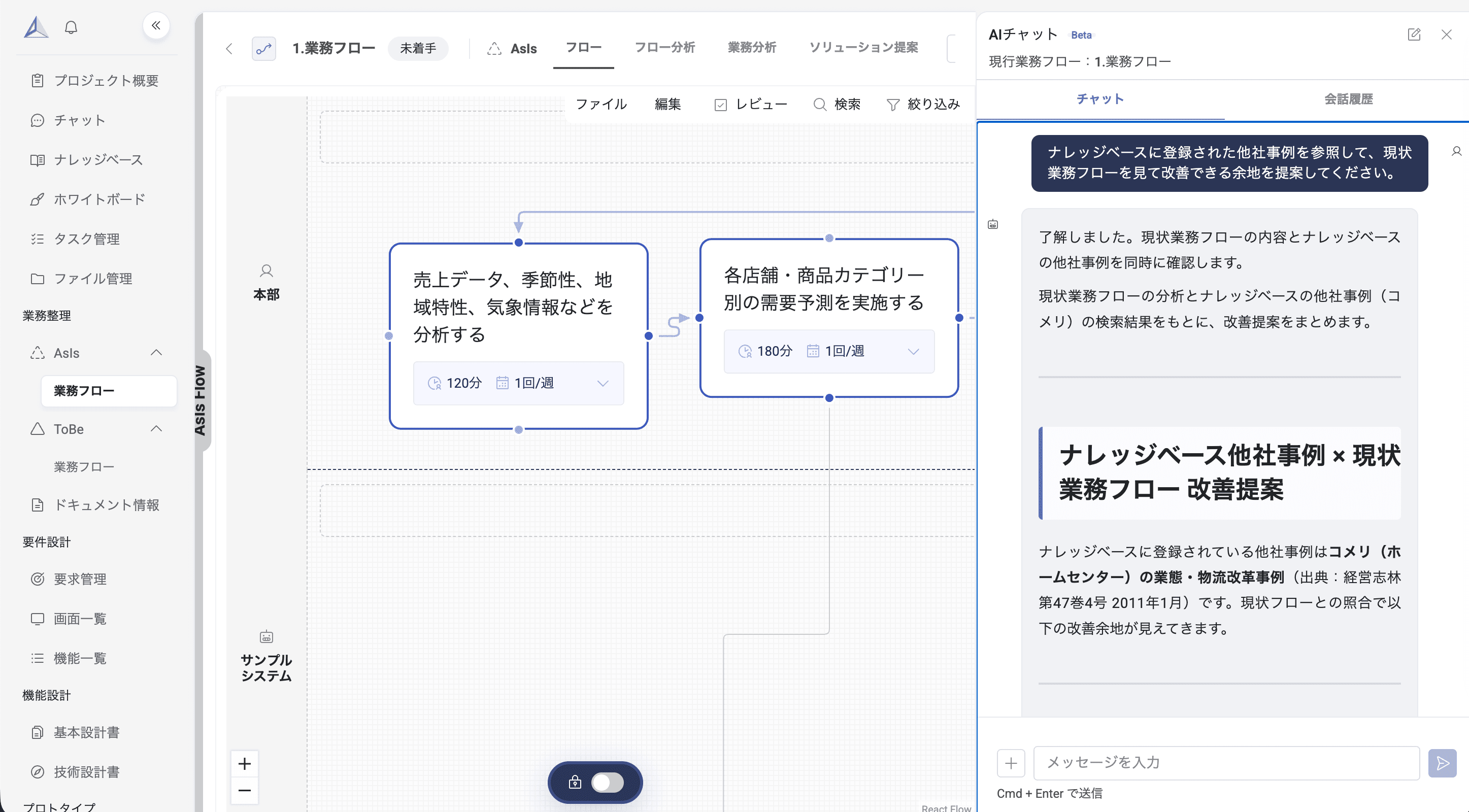This screenshot has height=812, width=1469.
Task: Expand the 120分 node detail chevron
Action: [603, 383]
